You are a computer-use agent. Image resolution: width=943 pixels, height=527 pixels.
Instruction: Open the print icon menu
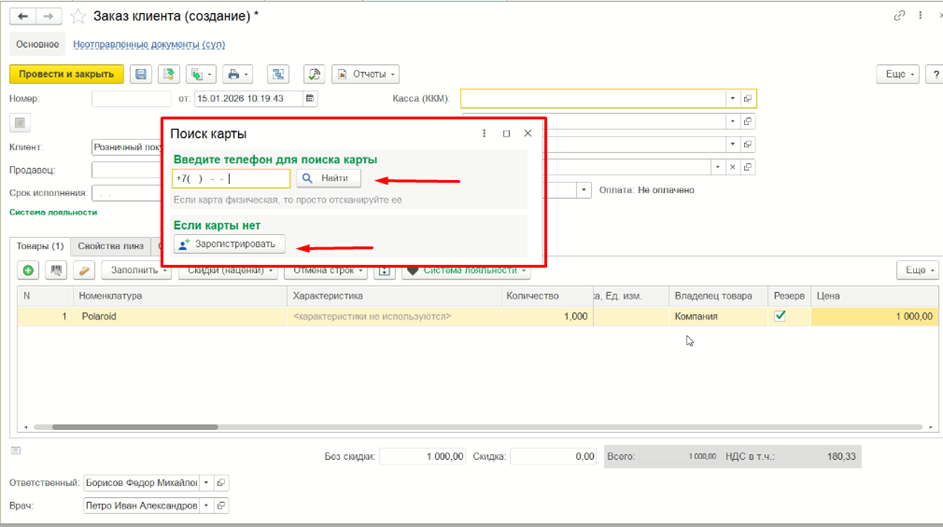238,74
